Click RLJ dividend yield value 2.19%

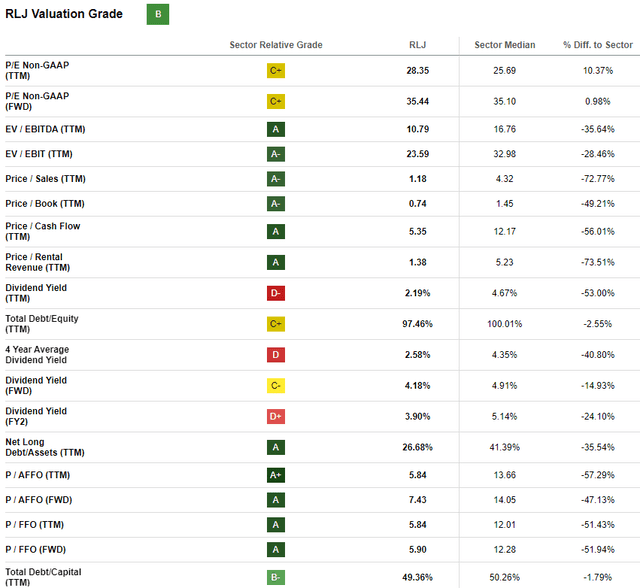(418, 293)
